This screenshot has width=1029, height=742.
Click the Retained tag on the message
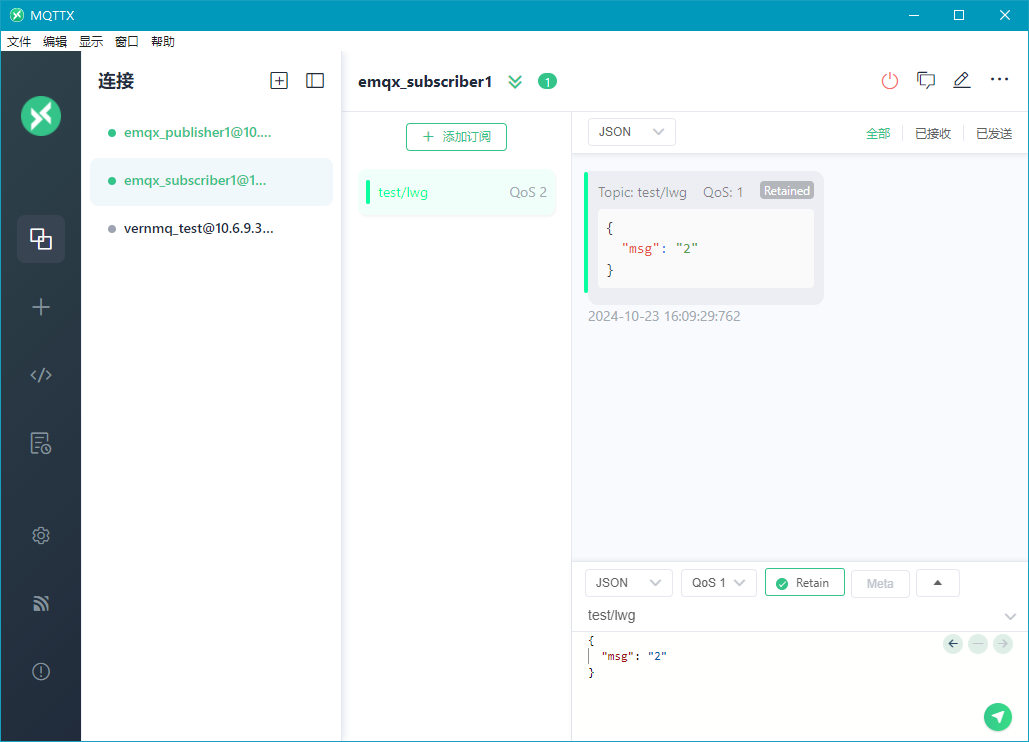[787, 191]
